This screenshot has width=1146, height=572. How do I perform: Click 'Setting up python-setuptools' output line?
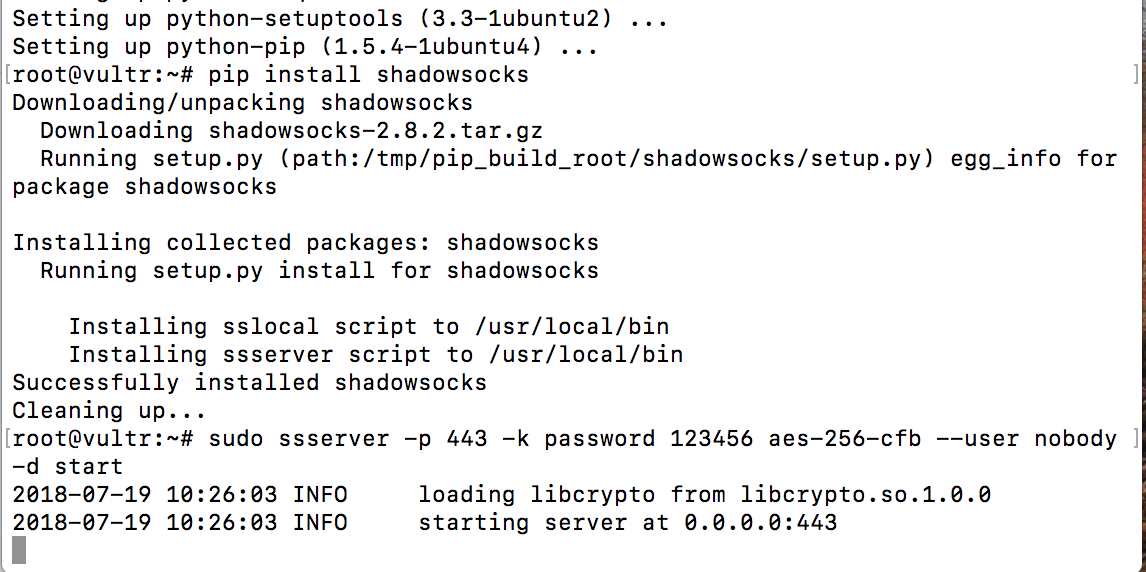(x=340, y=20)
